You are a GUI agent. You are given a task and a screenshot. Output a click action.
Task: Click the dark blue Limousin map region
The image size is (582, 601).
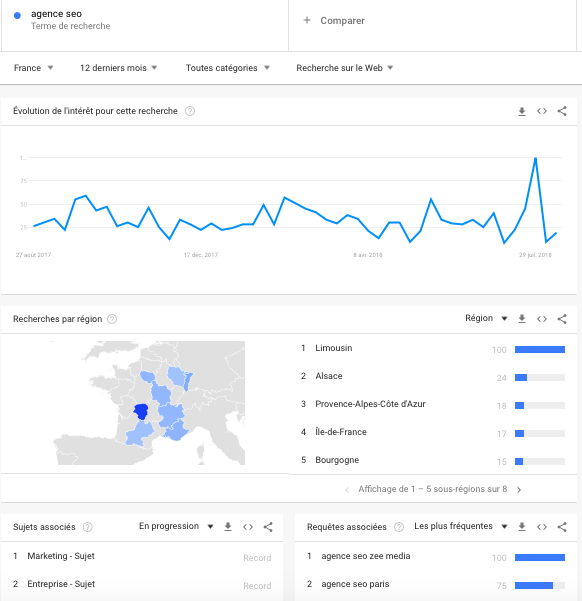[141, 411]
